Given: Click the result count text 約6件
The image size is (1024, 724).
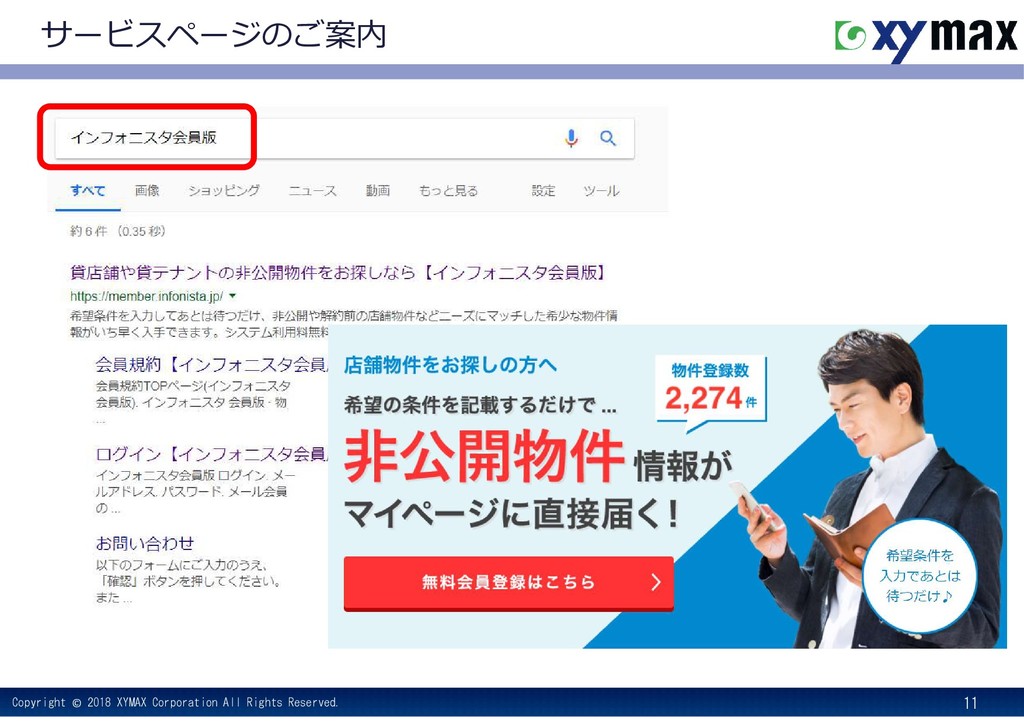Looking at the screenshot, I should click(118, 232).
